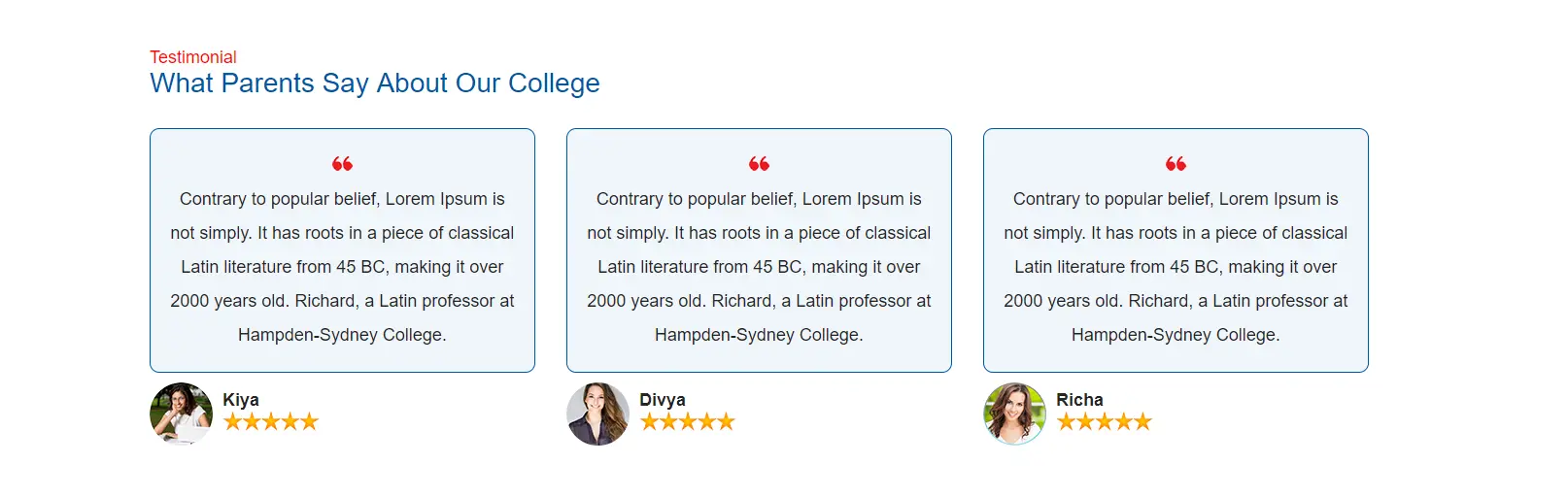
Task: Click the red Testimonial label
Action: point(193,57)
